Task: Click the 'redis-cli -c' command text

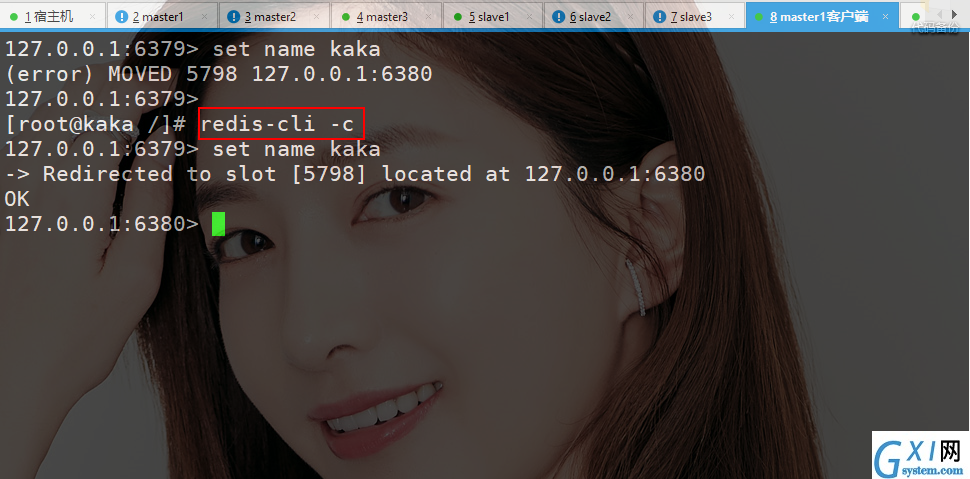Action: tap(277, 124)
